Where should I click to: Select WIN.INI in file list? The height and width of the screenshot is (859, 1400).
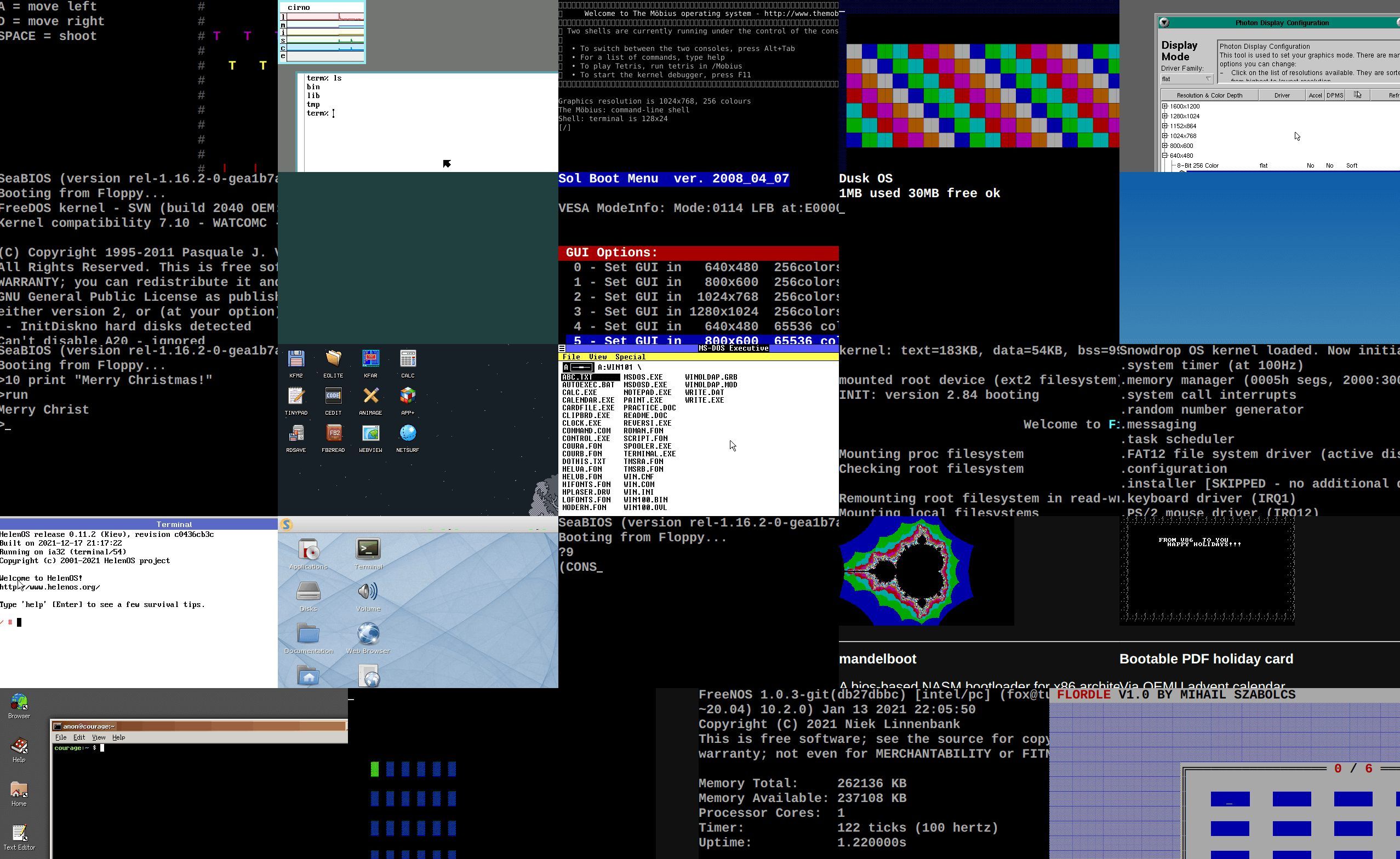(639, 492)
